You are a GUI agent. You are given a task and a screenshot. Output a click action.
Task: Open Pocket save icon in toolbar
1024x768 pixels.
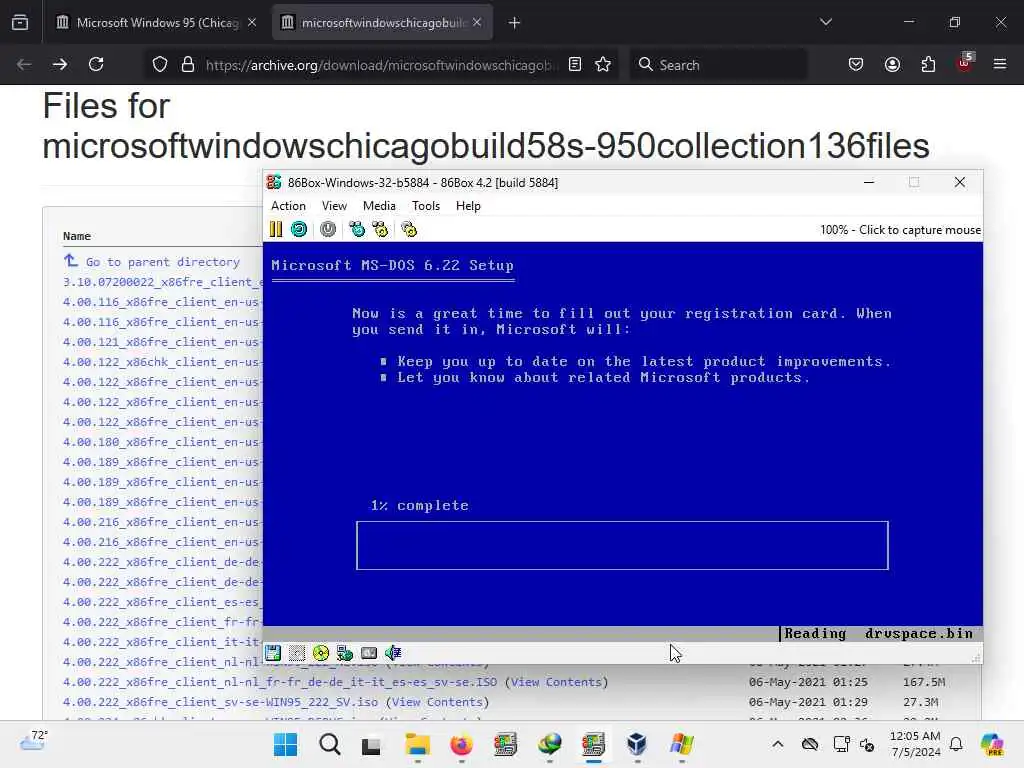coord(856,64)
